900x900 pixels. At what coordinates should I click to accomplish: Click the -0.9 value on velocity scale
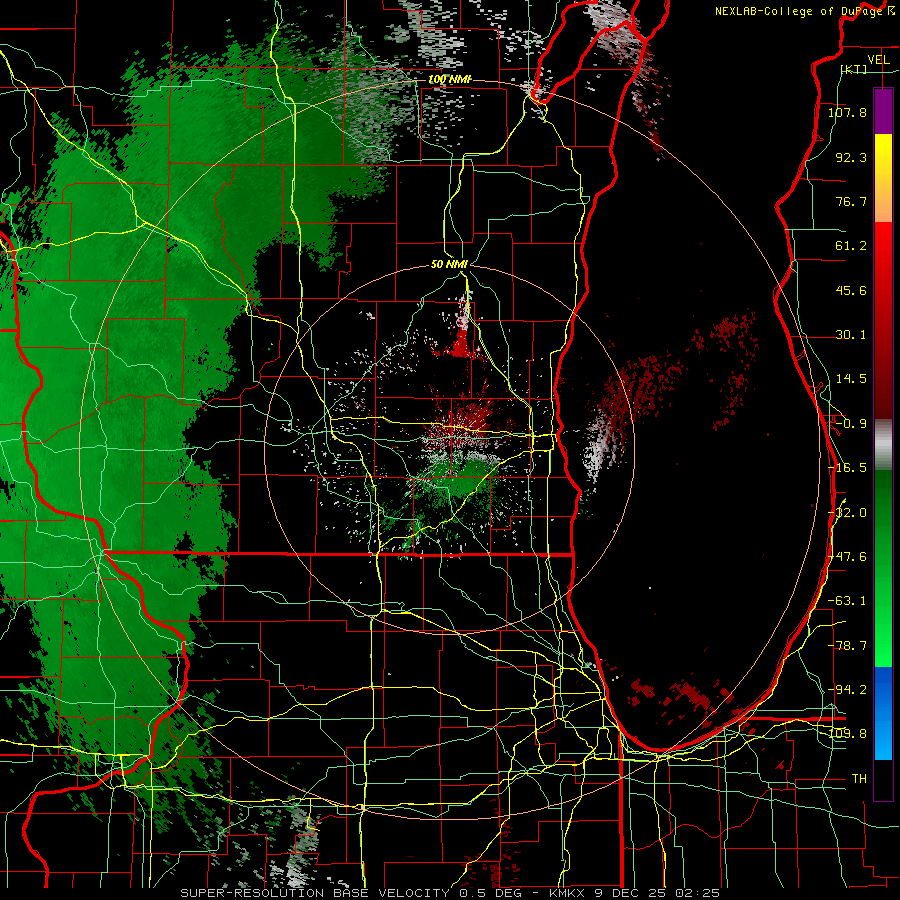(851, 424)
